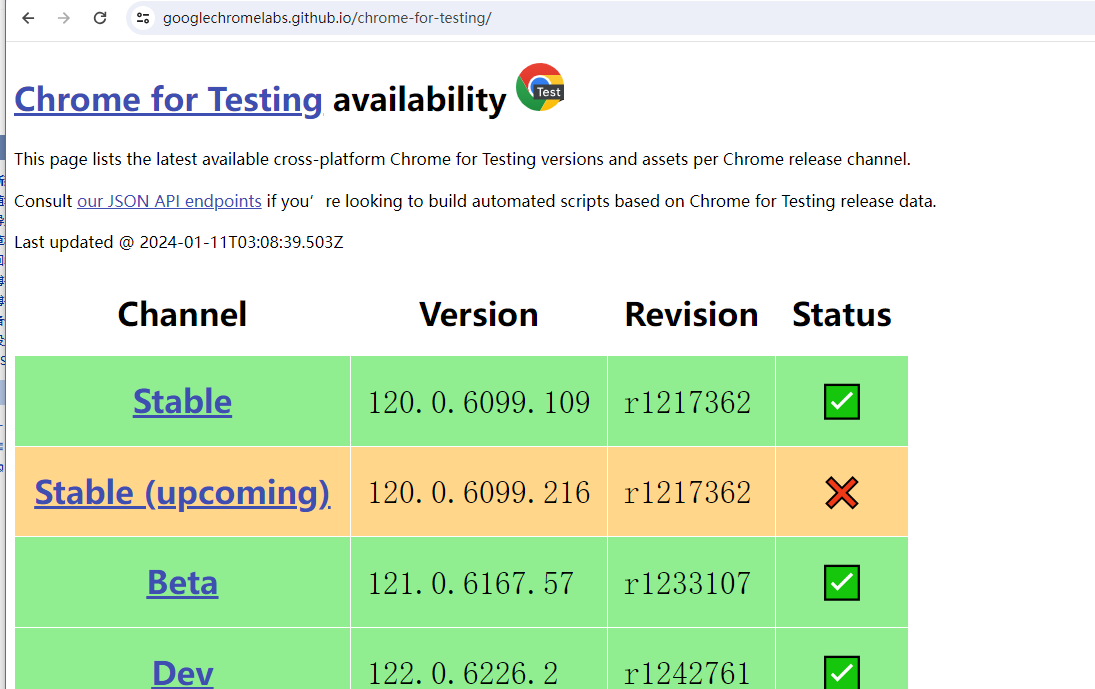Select version number 120.0.6099.109 in Stable row
Image resolution: width=1095 pixels, height=689 pixels.
coord(478,401)
